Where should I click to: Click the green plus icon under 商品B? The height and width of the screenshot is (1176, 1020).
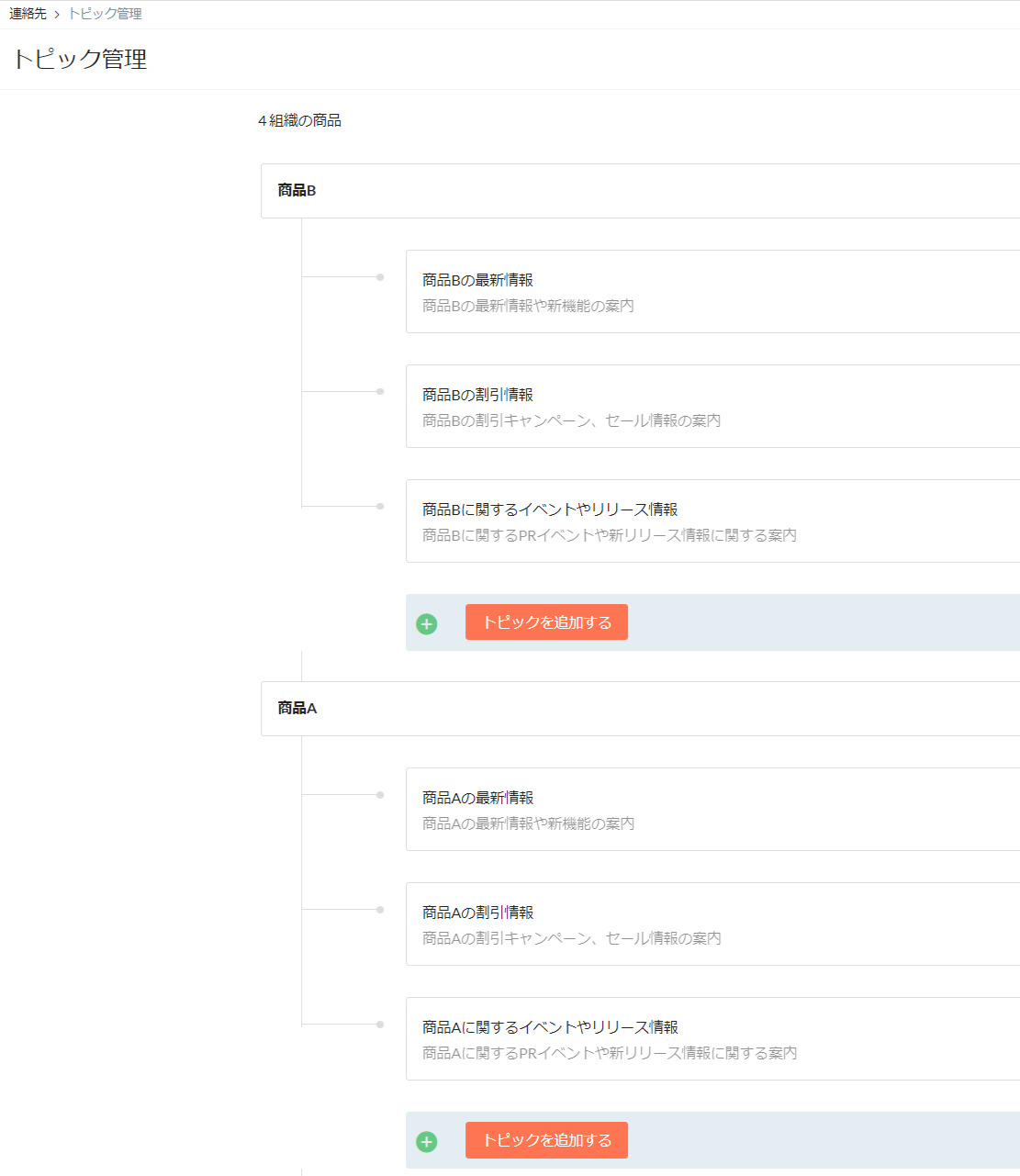(427, 624)
